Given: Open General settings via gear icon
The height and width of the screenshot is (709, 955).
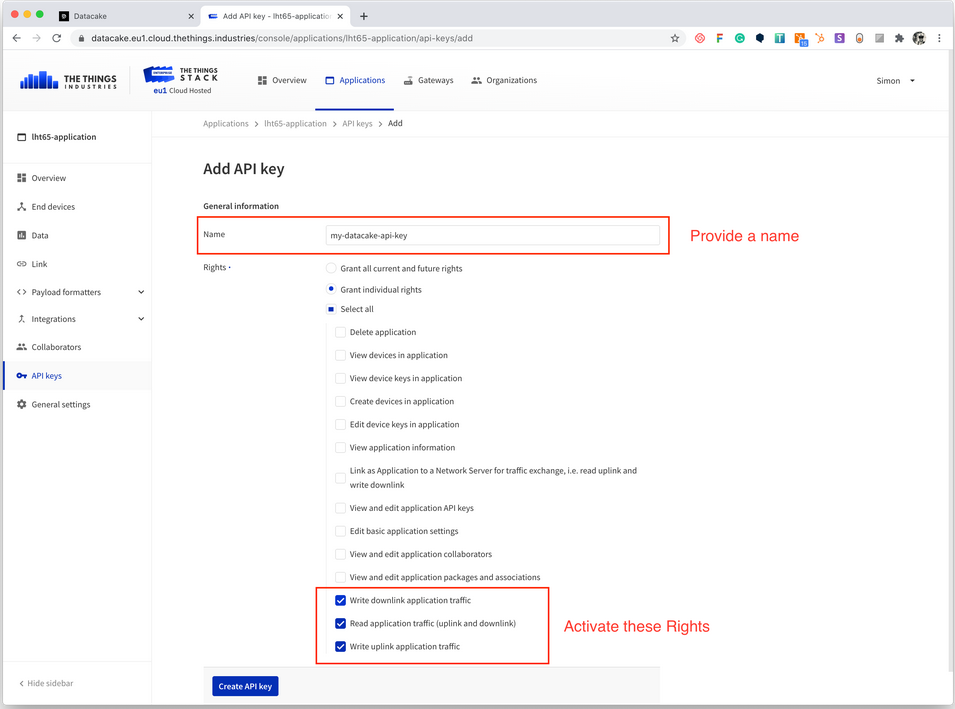Looking at the screenshot, I should click(x=21, y=404).
